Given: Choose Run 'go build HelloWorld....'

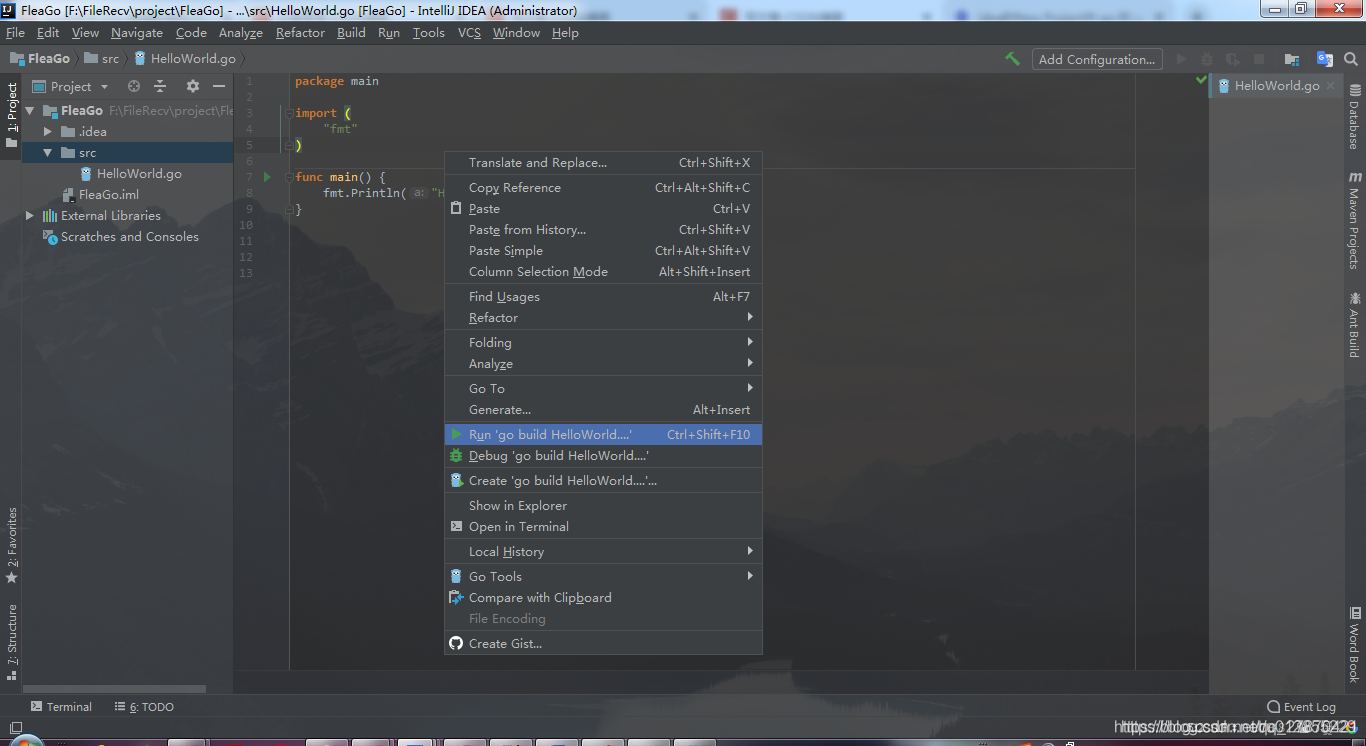Looking at the screenshot, I should [x=603, y=435].
